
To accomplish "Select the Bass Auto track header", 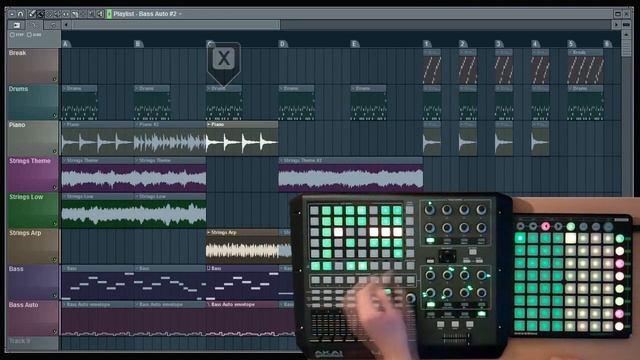I will point(33,318).
